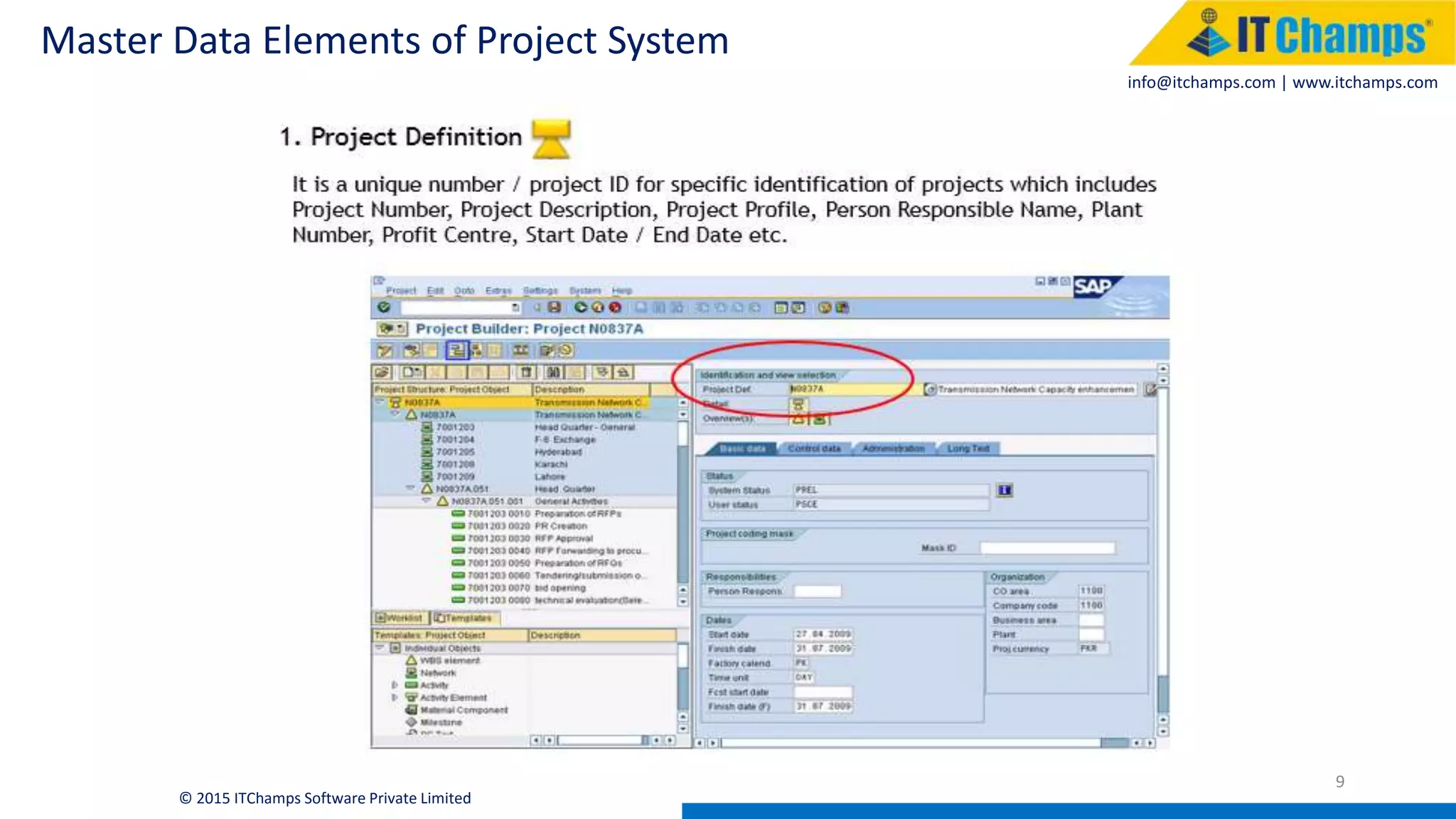This screenshot has height=819, width=1456.
Task: Click the icon left of Project Builder title
Action: coord(392,328)
